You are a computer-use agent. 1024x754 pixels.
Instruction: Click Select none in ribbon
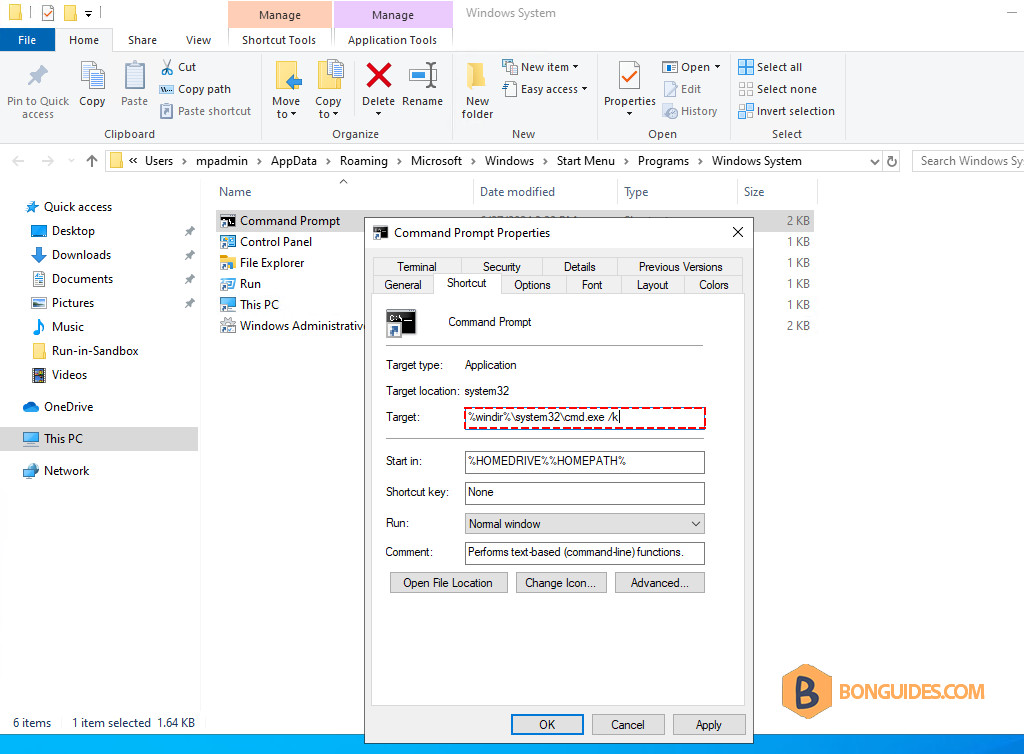point(778,89)
